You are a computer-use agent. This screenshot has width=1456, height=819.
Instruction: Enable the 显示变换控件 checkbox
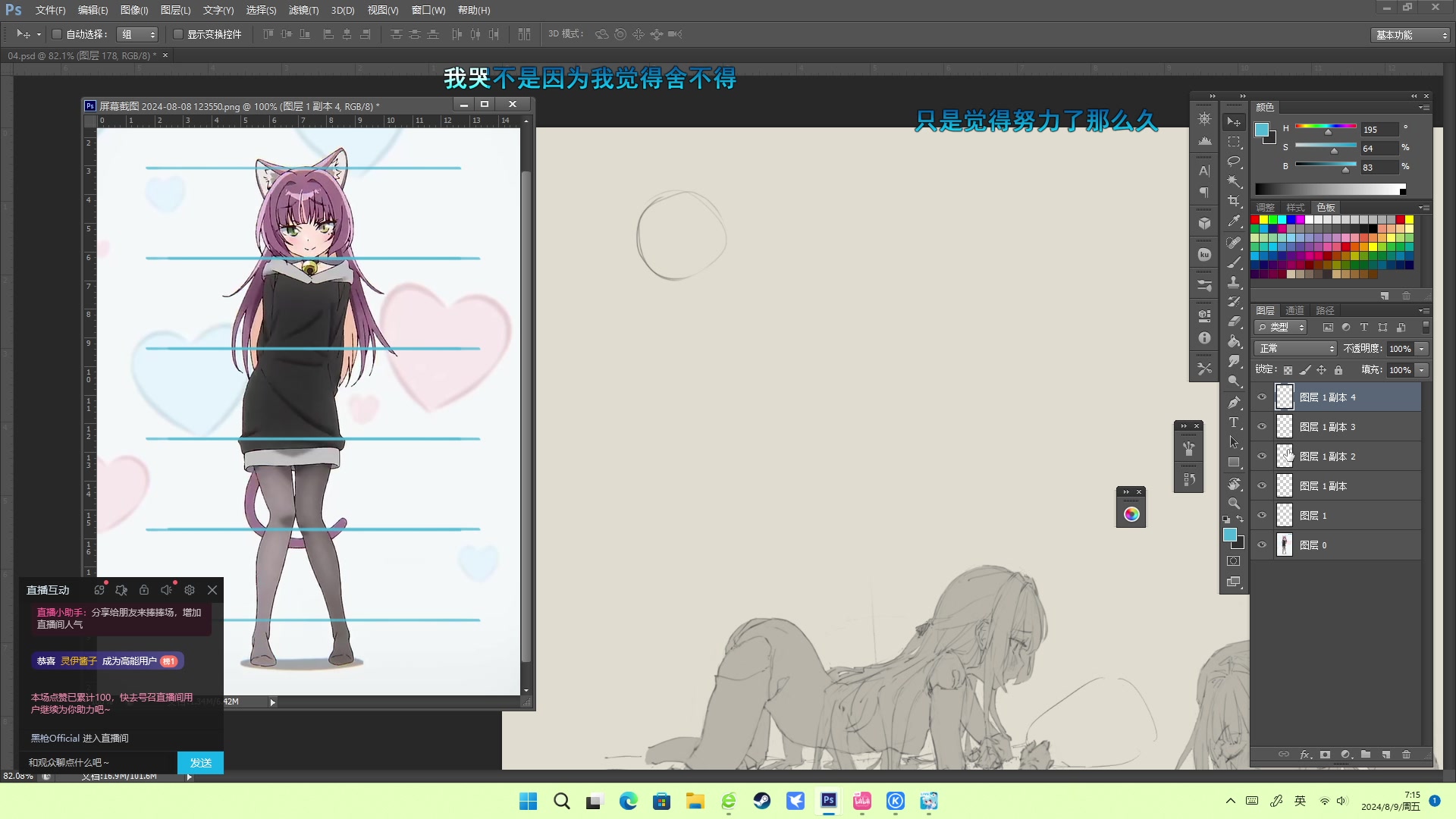coord(178,34)
